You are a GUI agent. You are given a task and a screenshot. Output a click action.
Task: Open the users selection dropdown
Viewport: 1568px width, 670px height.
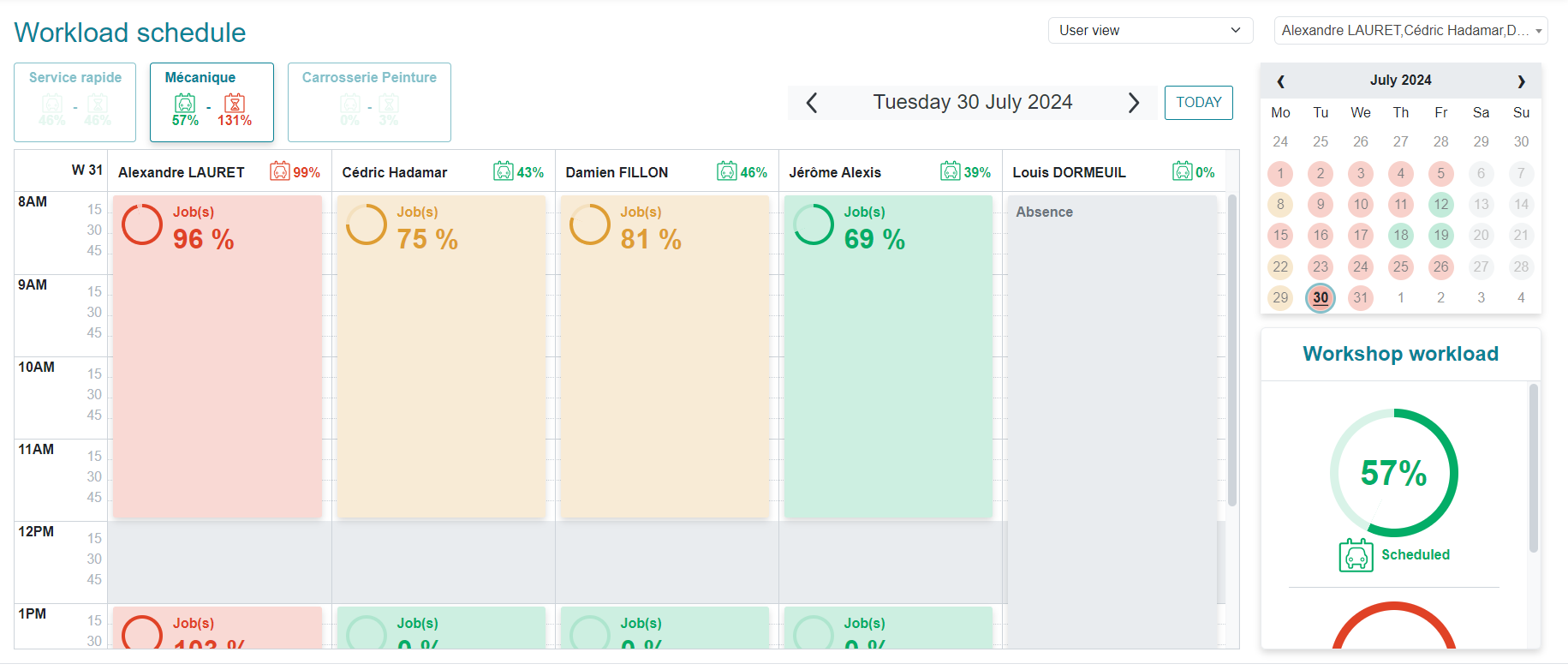point(1410,30)
